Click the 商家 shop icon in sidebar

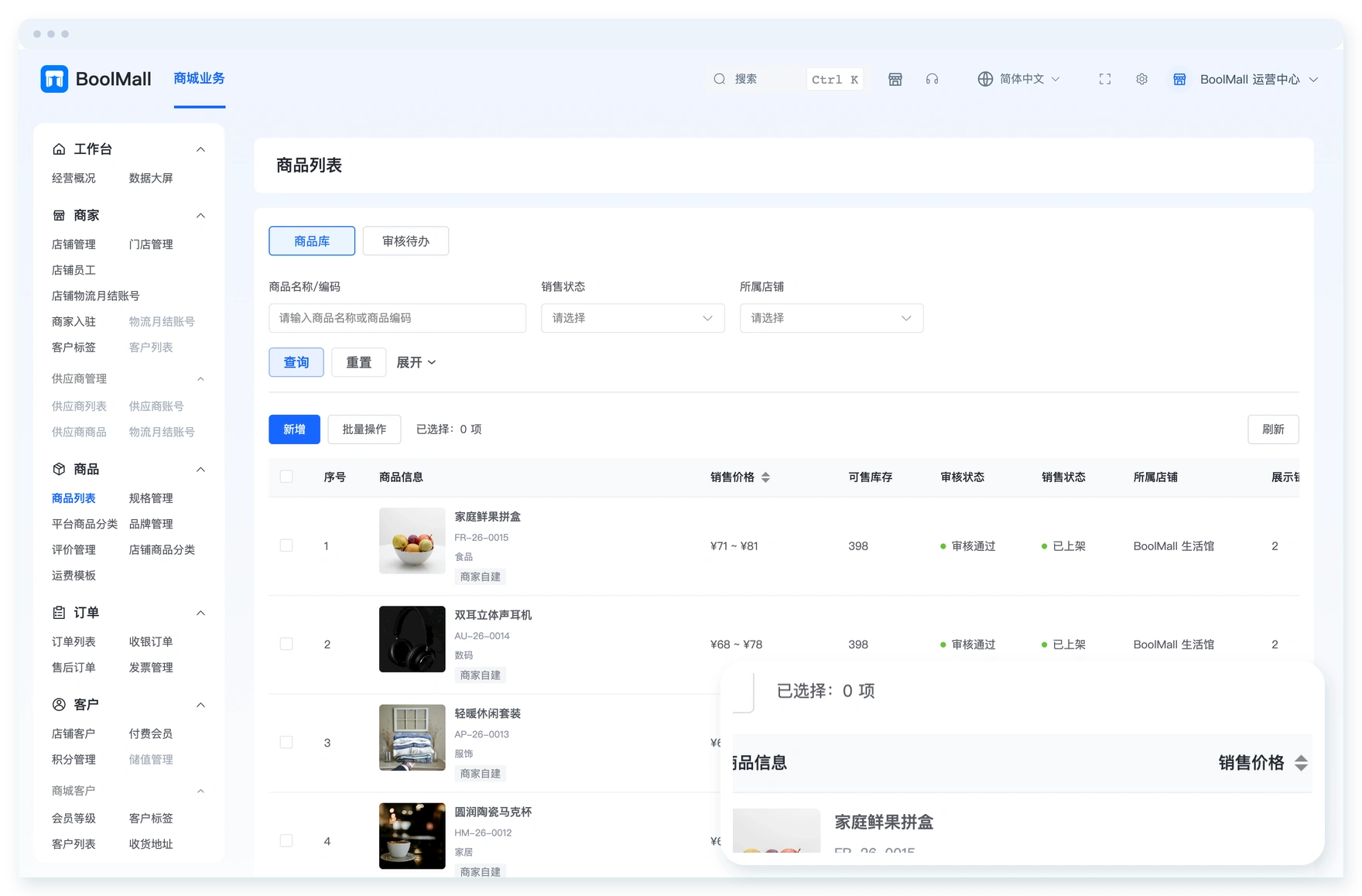coord(59,215)
